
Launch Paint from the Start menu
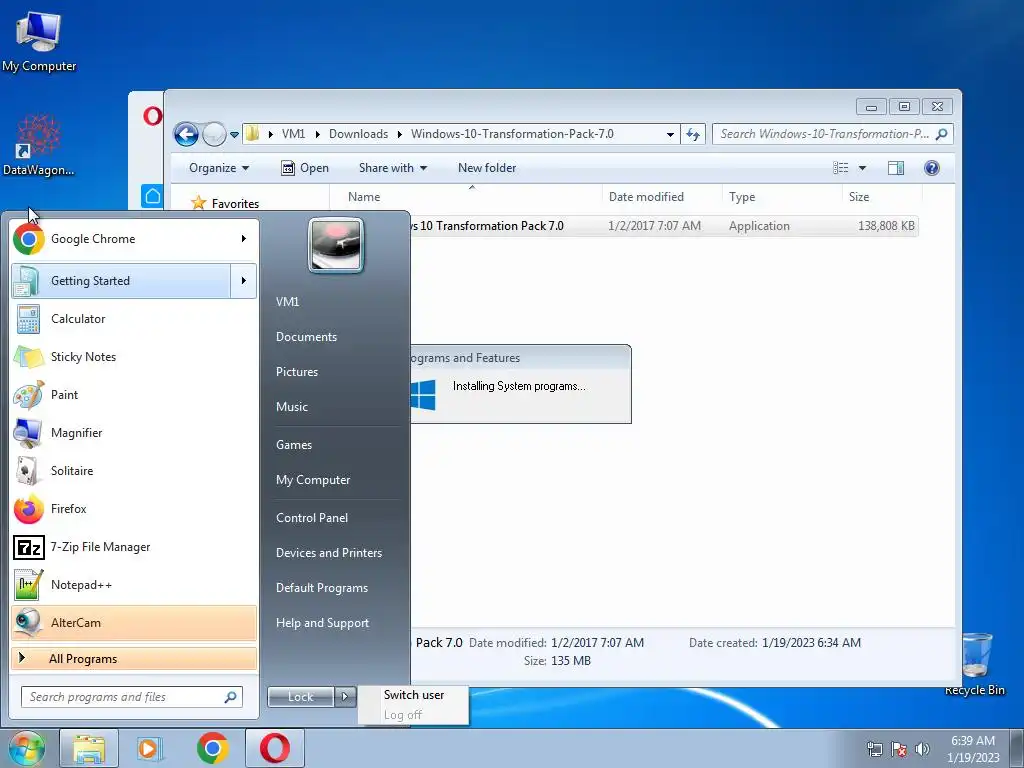coord(134,394)
